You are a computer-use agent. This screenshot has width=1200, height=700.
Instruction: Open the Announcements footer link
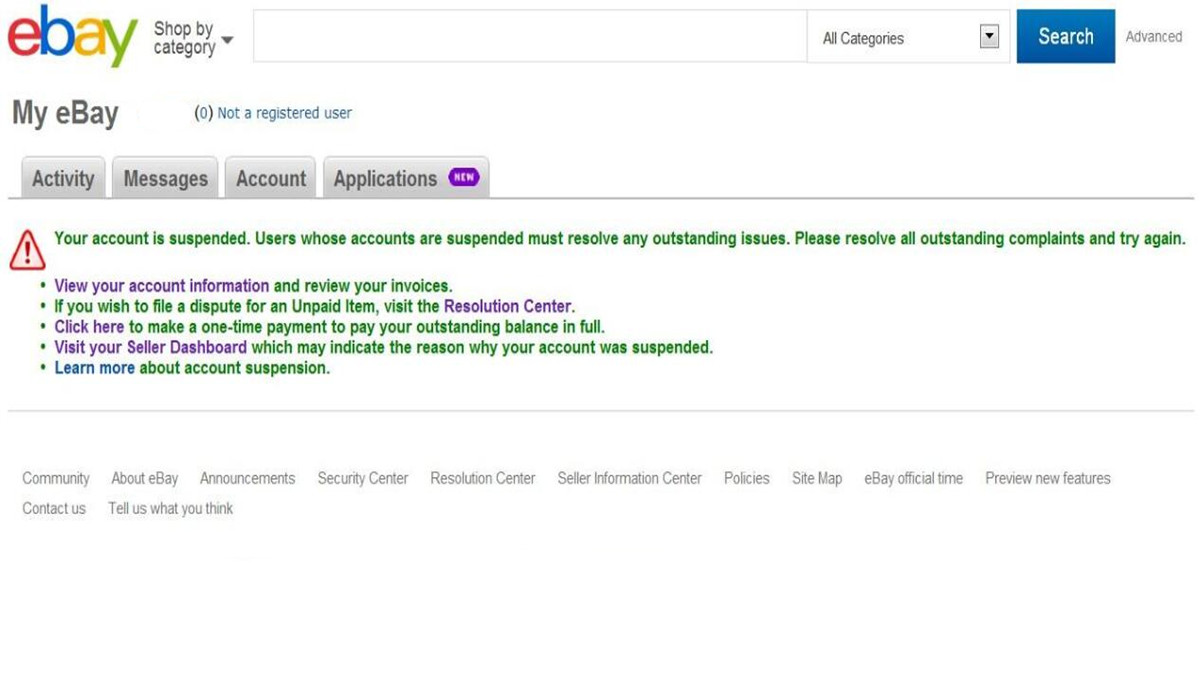click(247, 479)
